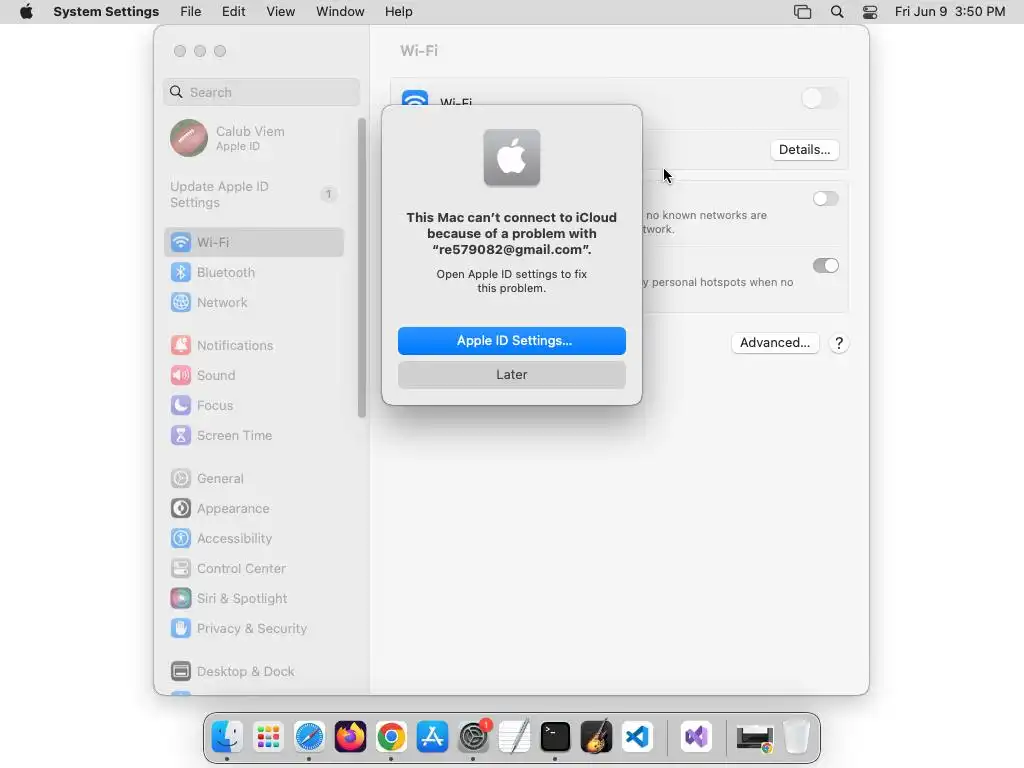Launch Chrome from the Dock
Screen dimensions: 1024x768
(x=391, y=737)
